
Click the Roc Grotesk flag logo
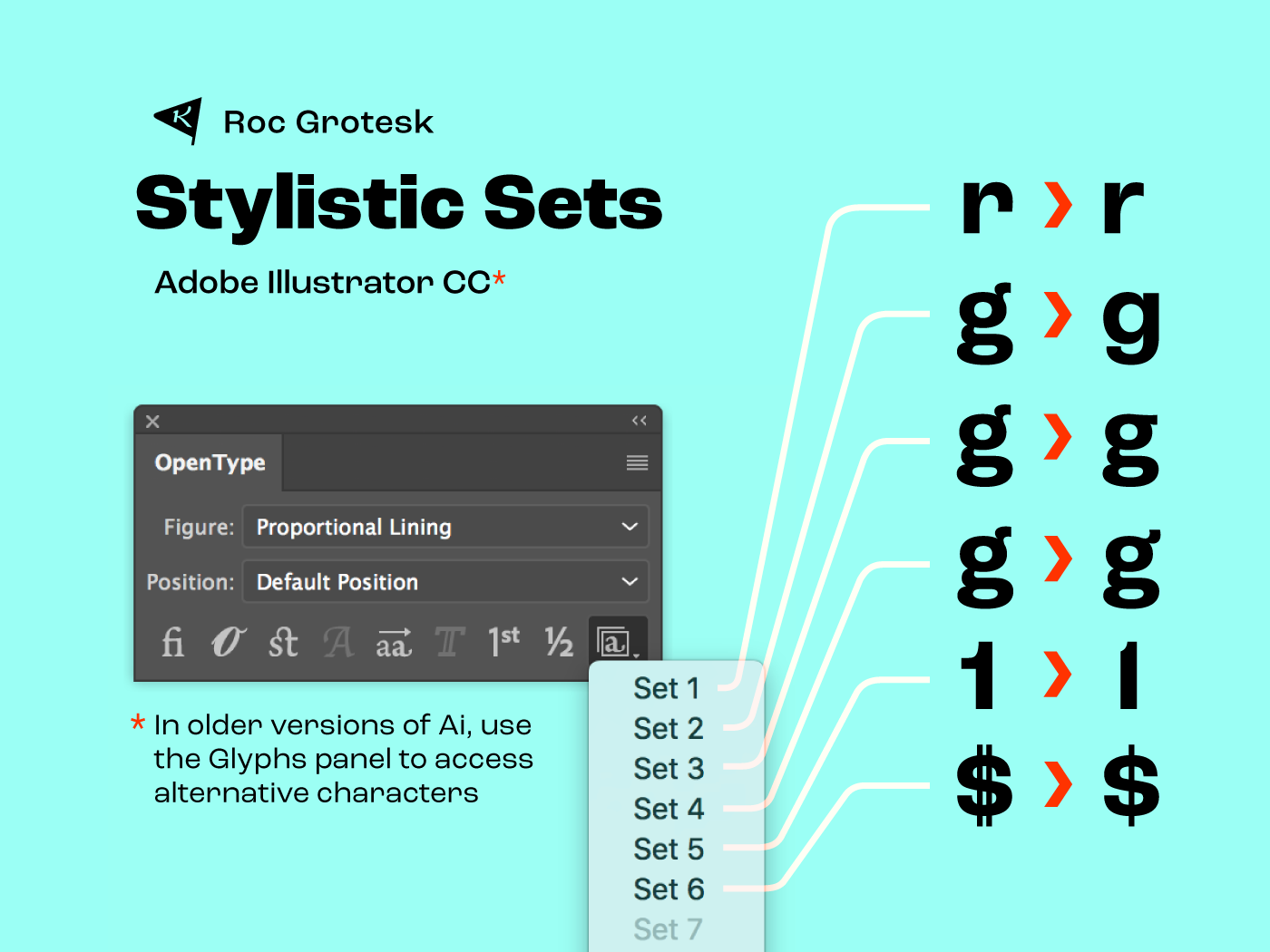[x=180, y=120]
